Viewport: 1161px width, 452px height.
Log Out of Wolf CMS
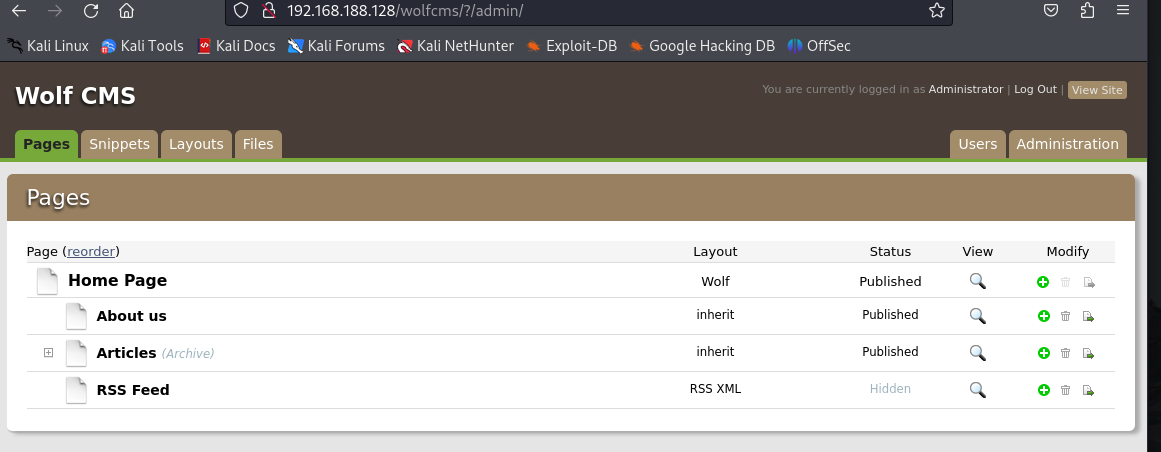tap(1035, 89)
